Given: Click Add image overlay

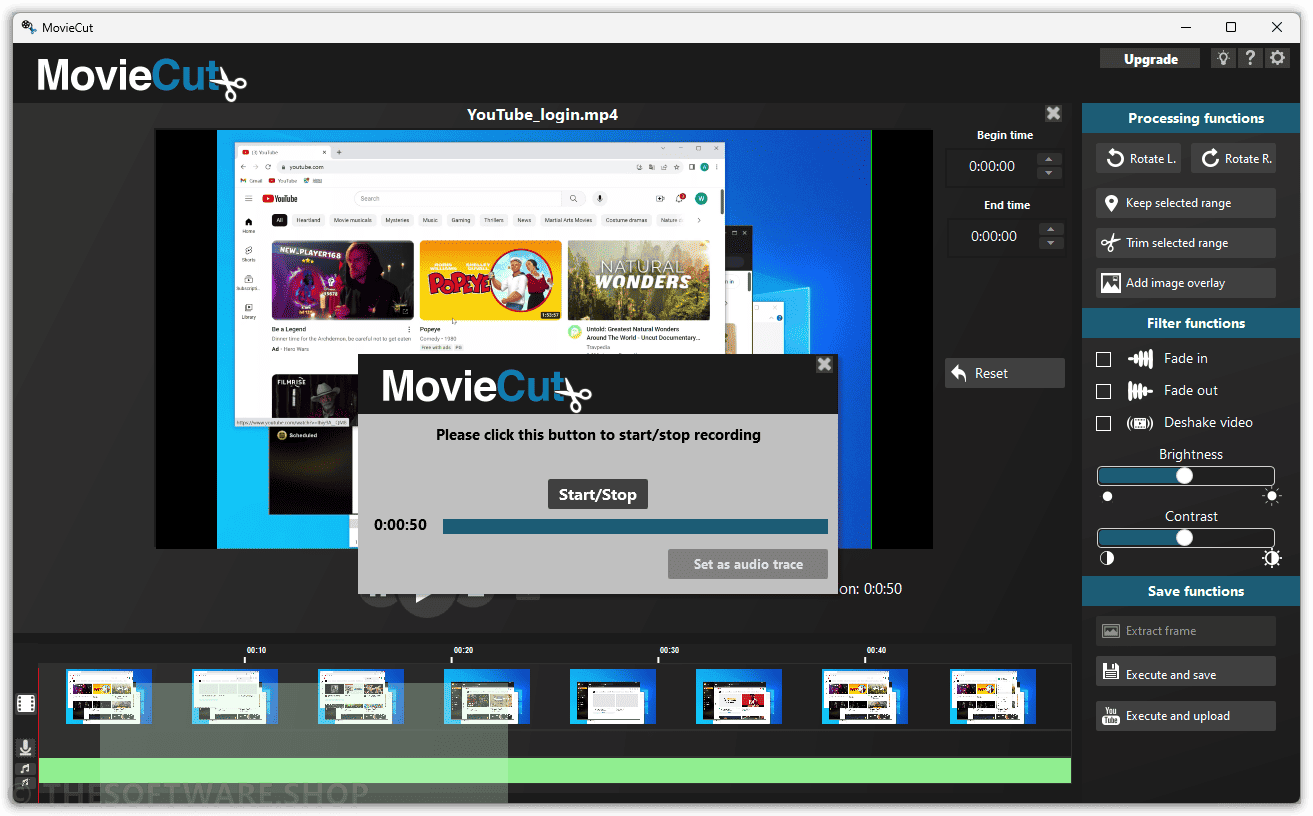Looking at the screenshot, I should pos(1186,283).
